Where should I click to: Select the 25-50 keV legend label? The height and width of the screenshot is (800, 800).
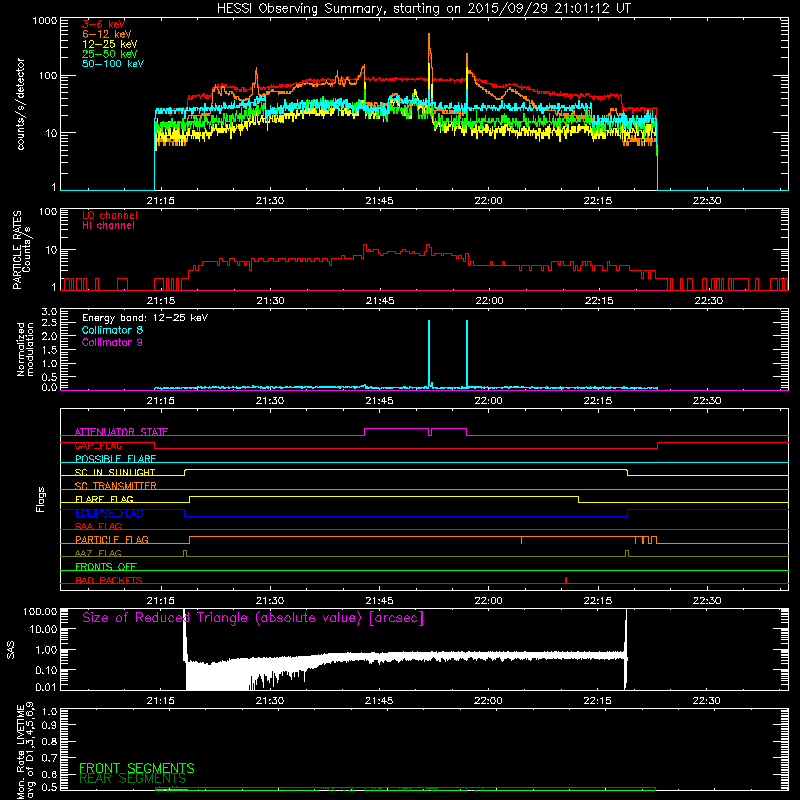point(110,54)
